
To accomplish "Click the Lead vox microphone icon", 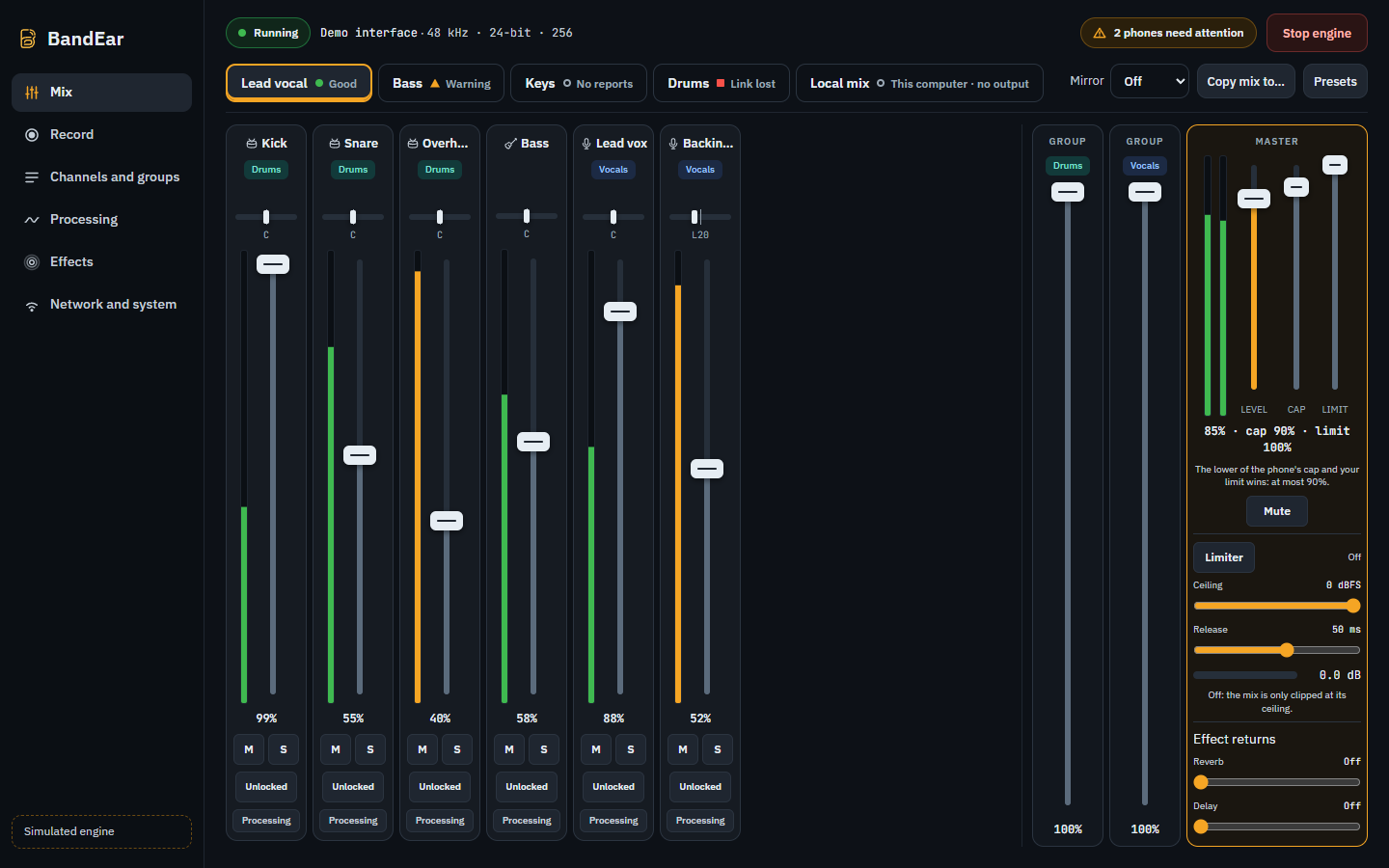I will (586, 144).
